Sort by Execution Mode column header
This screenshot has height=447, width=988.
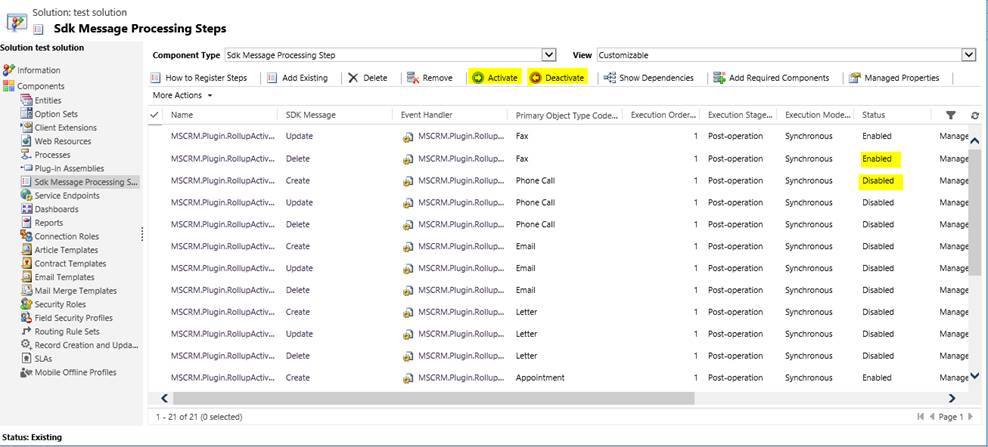point(817,115)
